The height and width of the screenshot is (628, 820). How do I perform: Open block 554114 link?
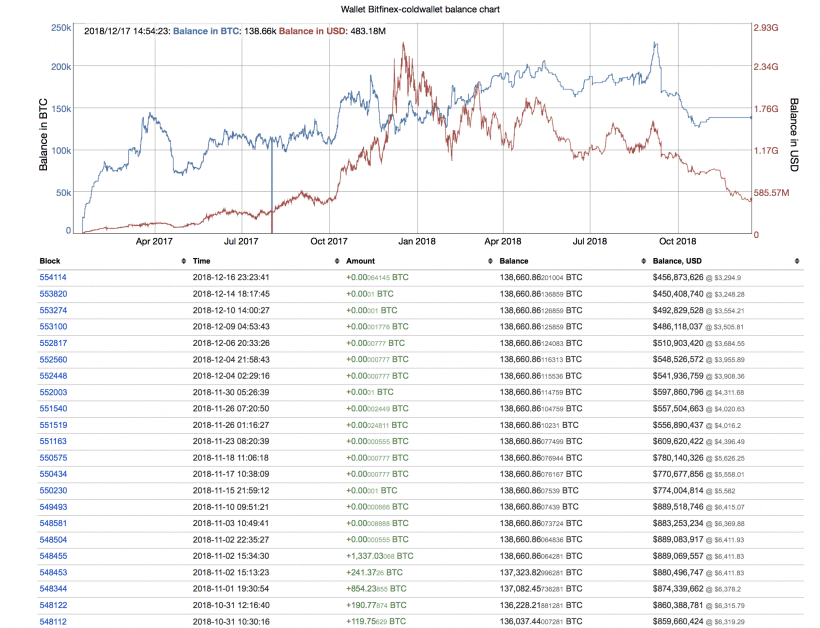pos(53,277)
